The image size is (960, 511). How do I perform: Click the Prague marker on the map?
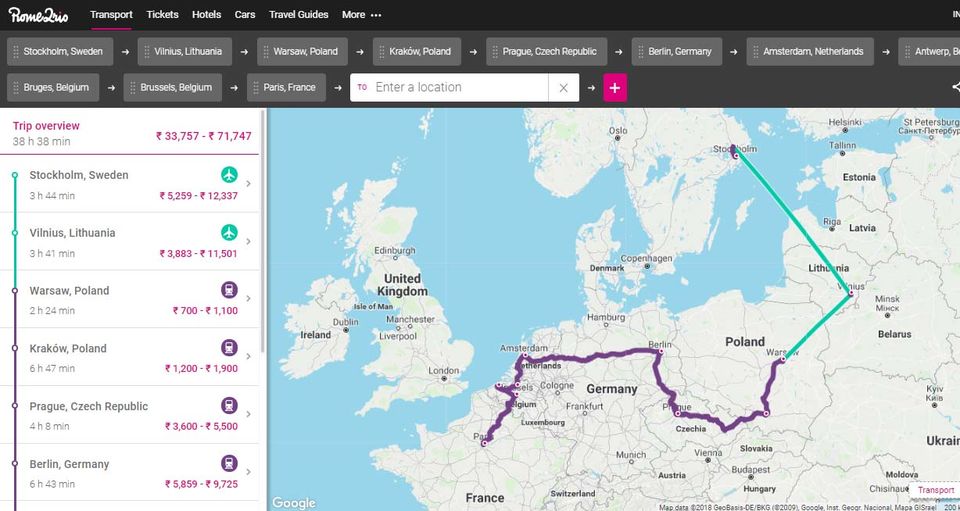point(678,414)
